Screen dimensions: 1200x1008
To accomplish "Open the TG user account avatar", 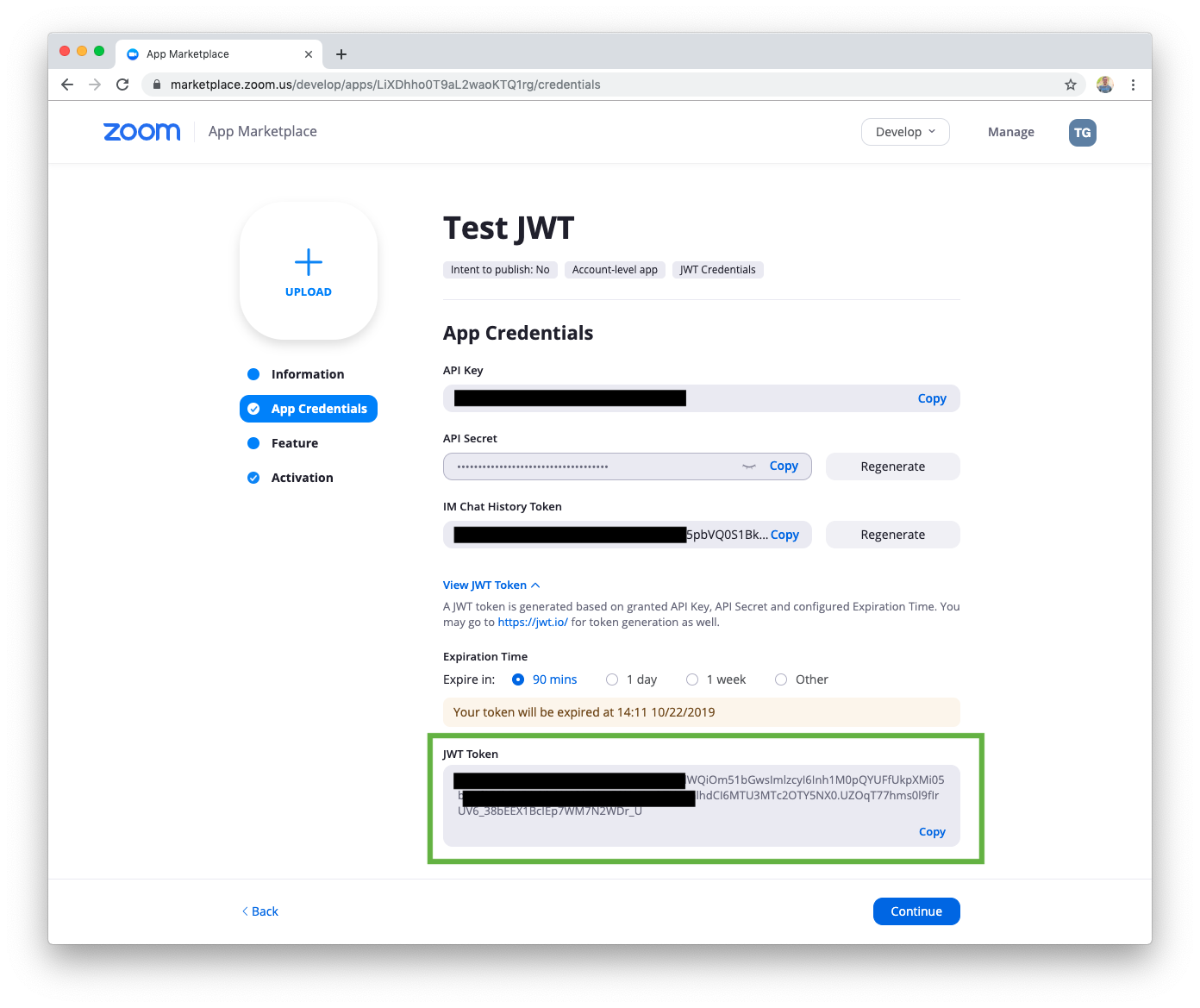I will click(x=1083, y=133).
